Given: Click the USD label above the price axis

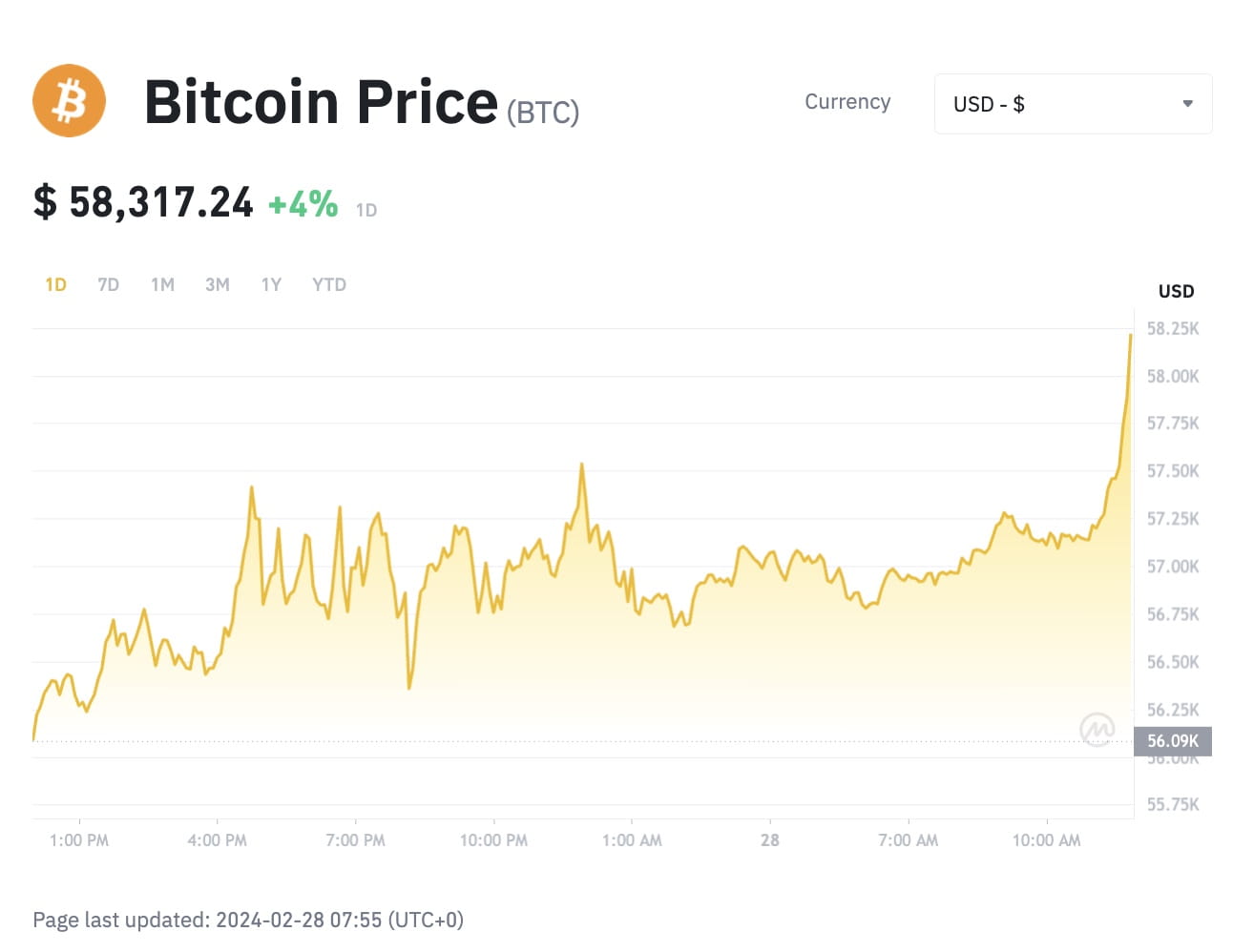Looking at the screenshot, I should pyautogui.click(x=1176, y=291).
